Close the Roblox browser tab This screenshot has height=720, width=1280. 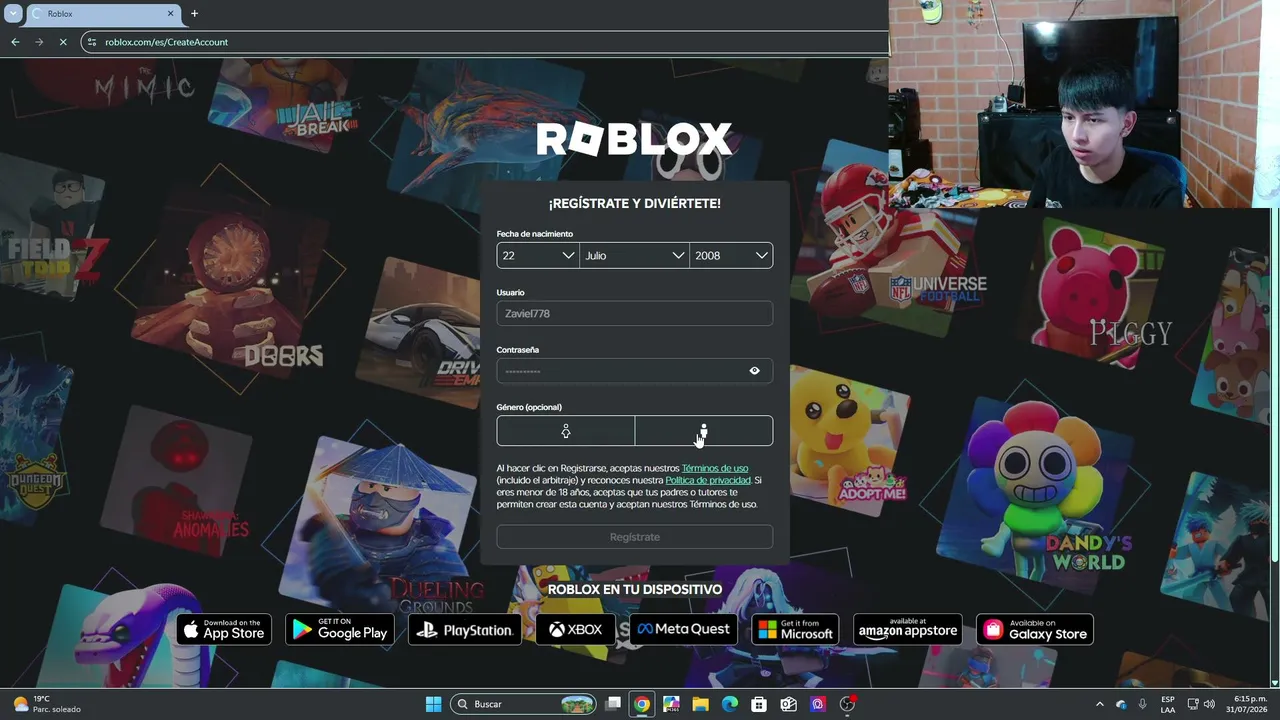(x=171, y=14)
